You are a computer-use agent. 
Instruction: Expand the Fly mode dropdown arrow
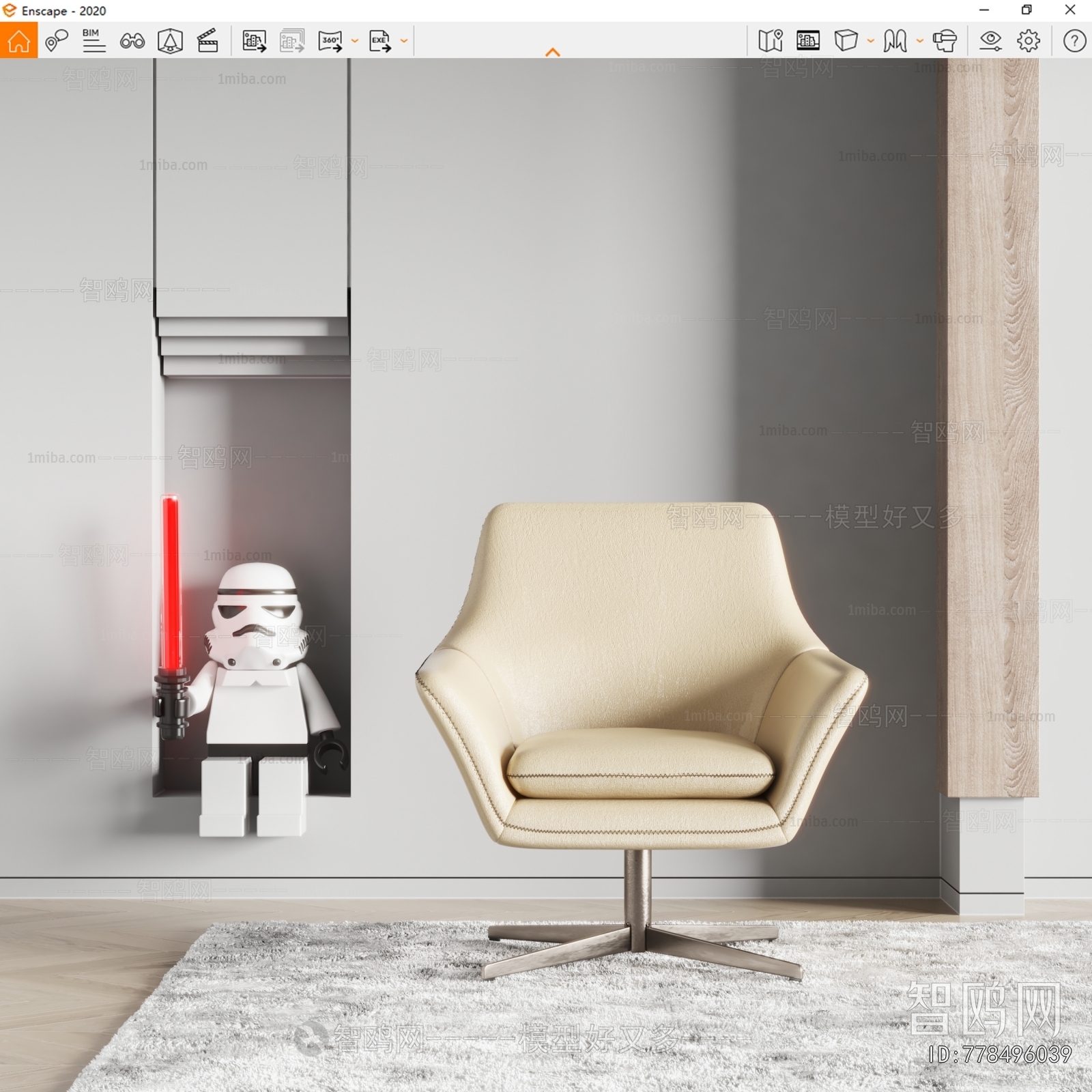920,41
